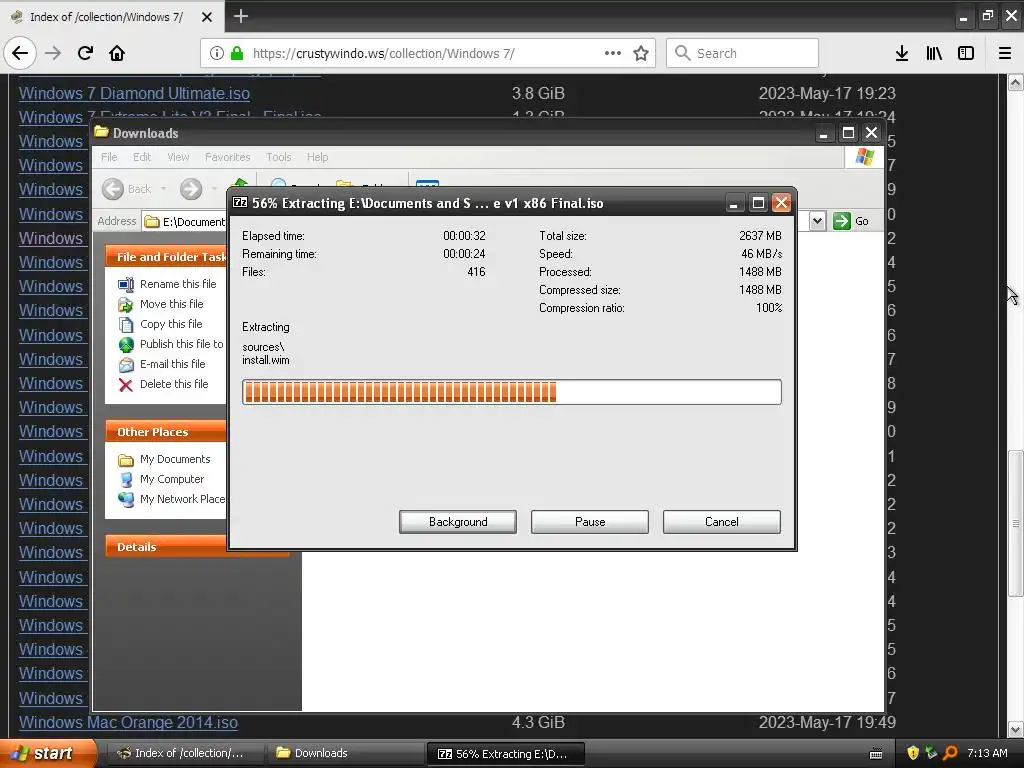Click browser page scrollbar down arrow

pos(1015,729)
